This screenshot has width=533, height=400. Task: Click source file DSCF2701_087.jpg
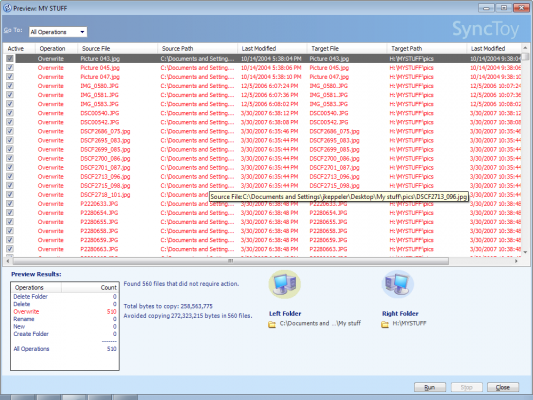105,168
